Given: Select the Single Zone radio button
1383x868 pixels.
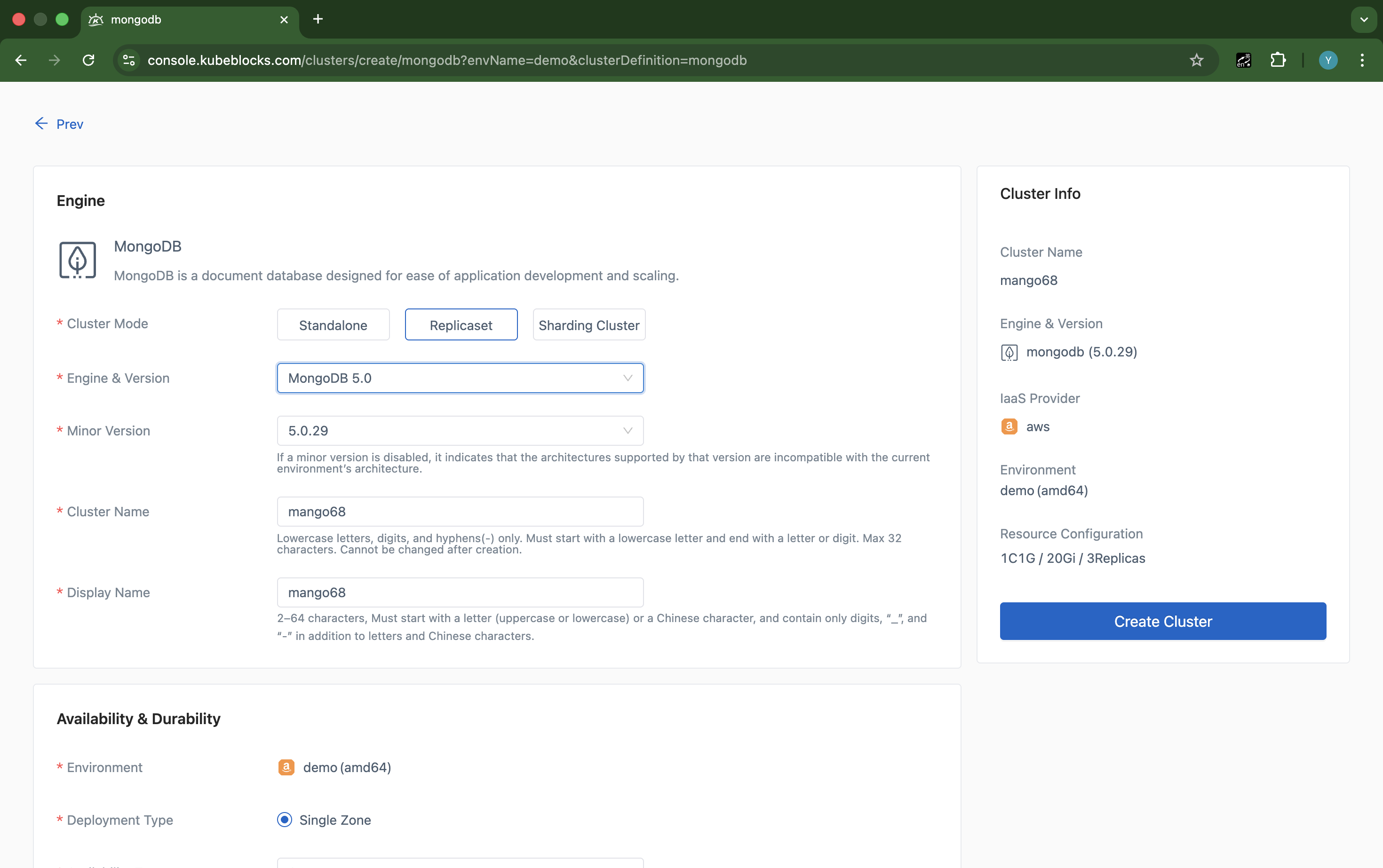Looking at the screenshot, I should click(284, 820).
